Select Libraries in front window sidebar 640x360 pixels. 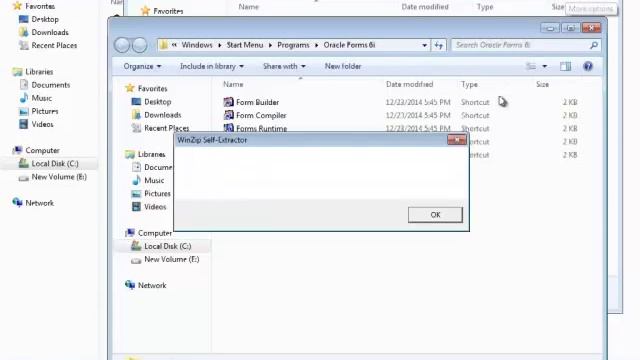pyautogui.click(x=145, y=154)
